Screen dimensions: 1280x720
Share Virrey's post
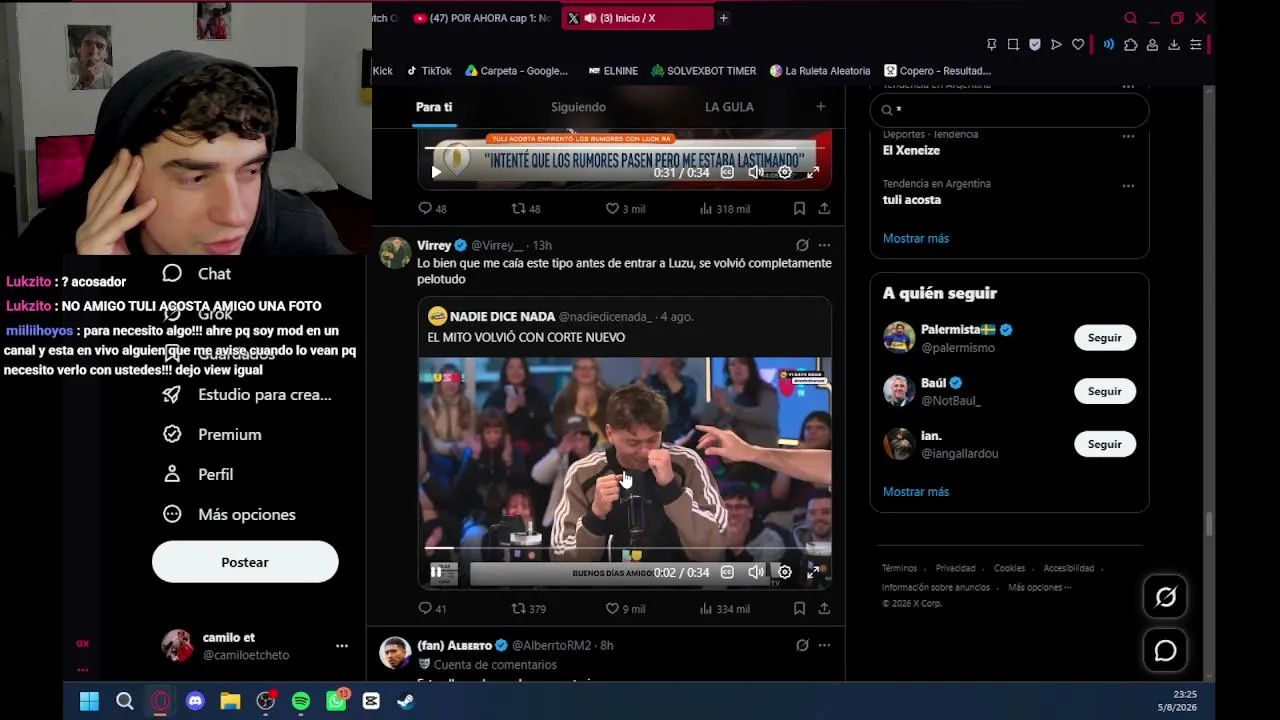point(824,608)
